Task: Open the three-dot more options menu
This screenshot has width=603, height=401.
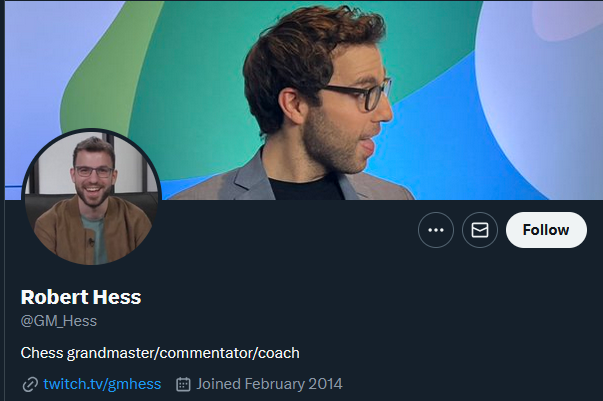Action: [436, 230]
